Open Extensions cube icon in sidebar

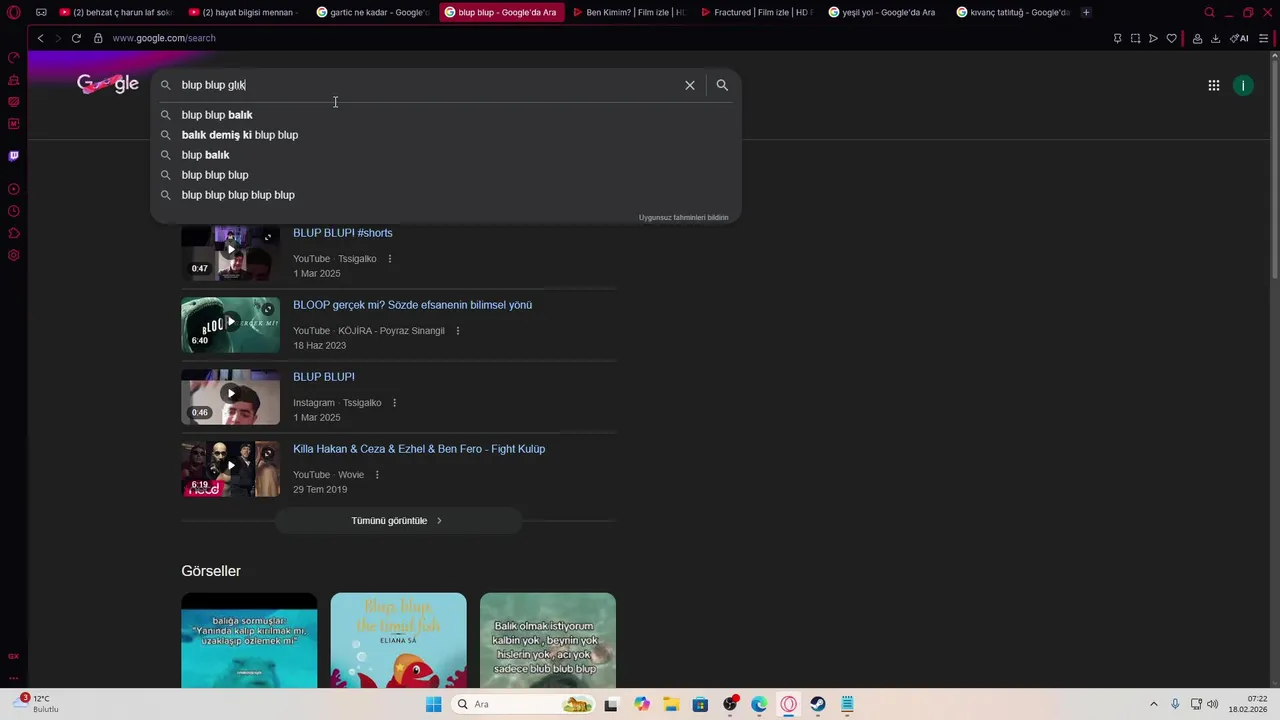point(14,233)
